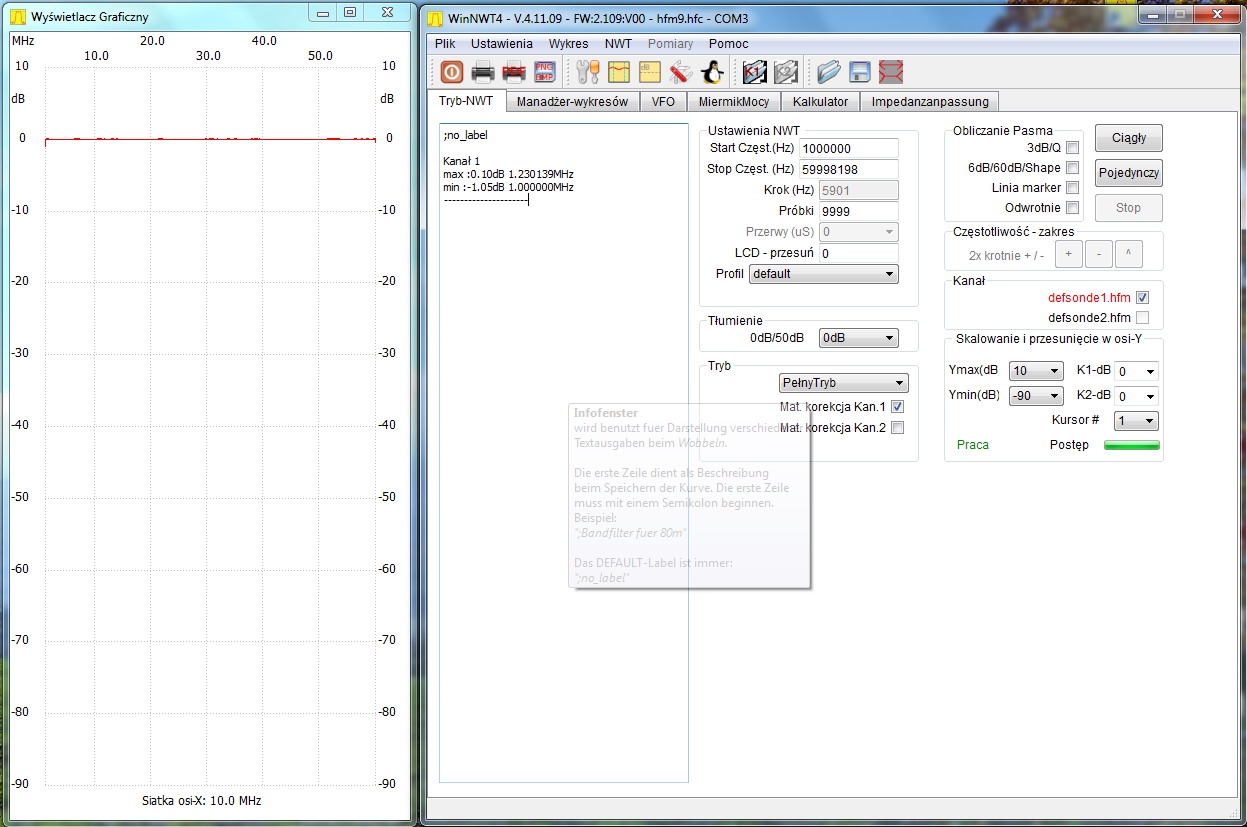Click the penguin icon in toolbar
This screenshot has height=827, width=1247.
tap(711, 72)
